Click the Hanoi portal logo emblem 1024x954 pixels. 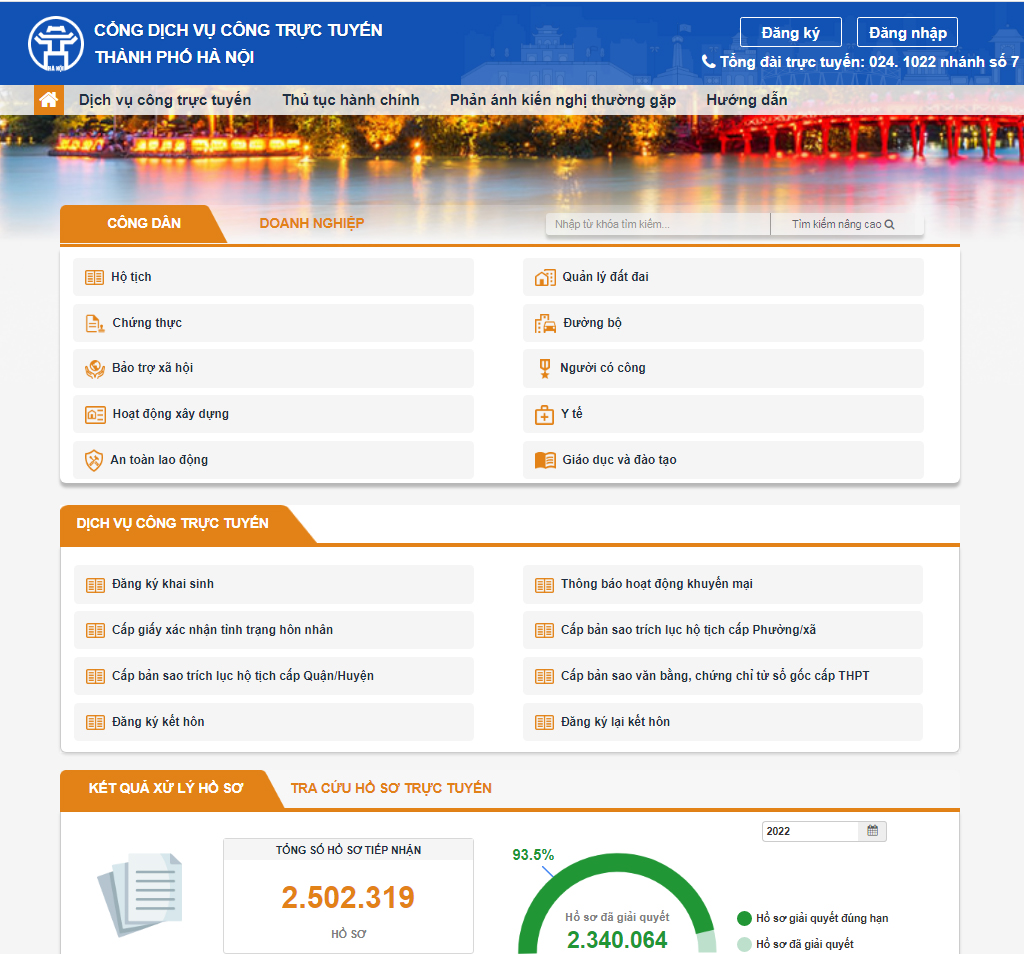pos(56,43)
